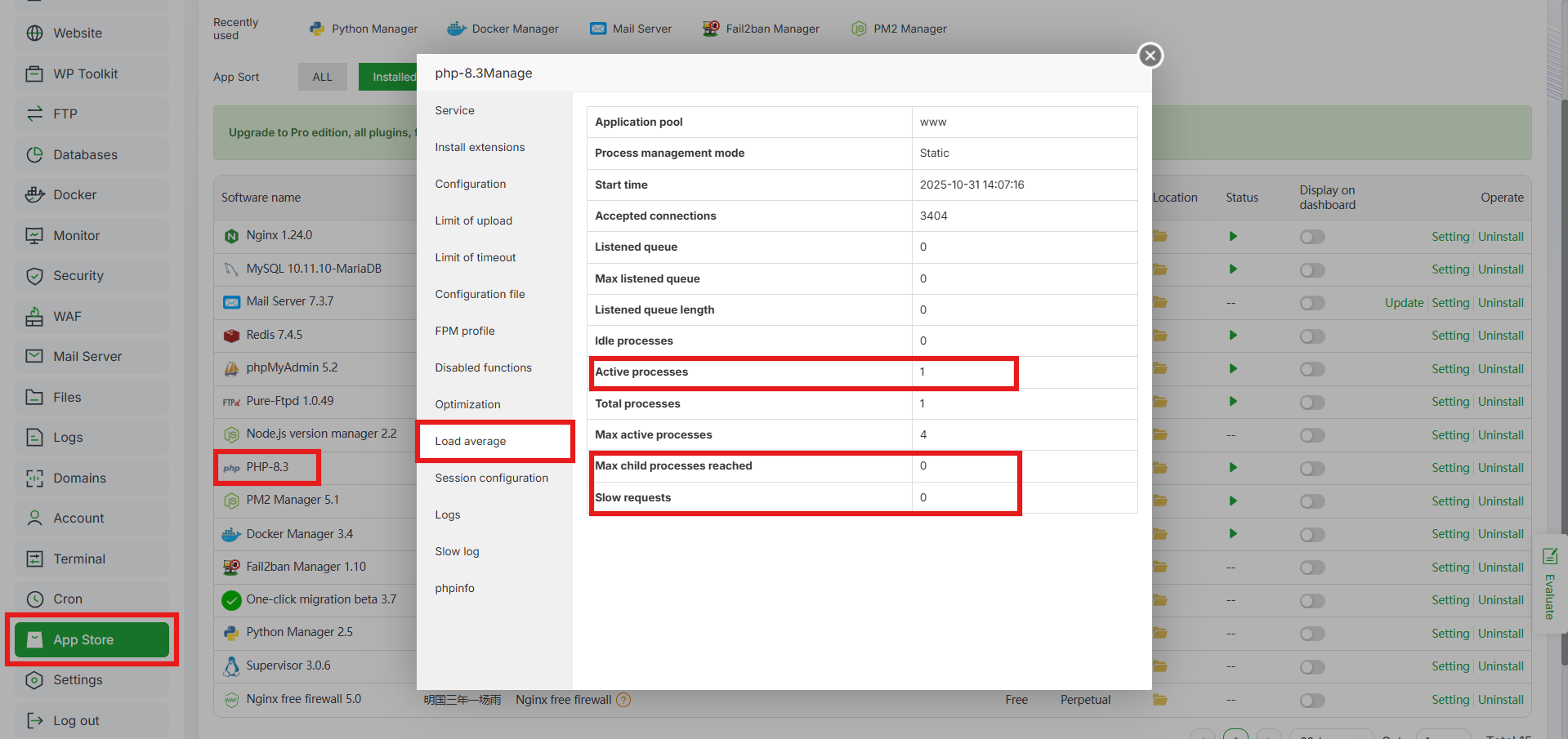Toggle dashboard display for phpMyAdmin 5.2
Image resolution: width=1568 pixels, height=739 pixels.
(x=1312, y=369)
